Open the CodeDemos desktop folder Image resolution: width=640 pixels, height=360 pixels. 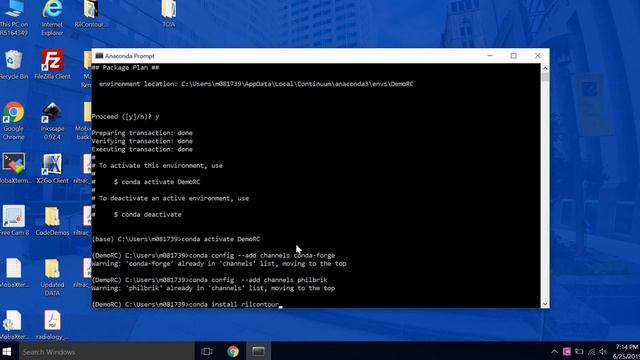pyautogui.click(x=52, y=220)
